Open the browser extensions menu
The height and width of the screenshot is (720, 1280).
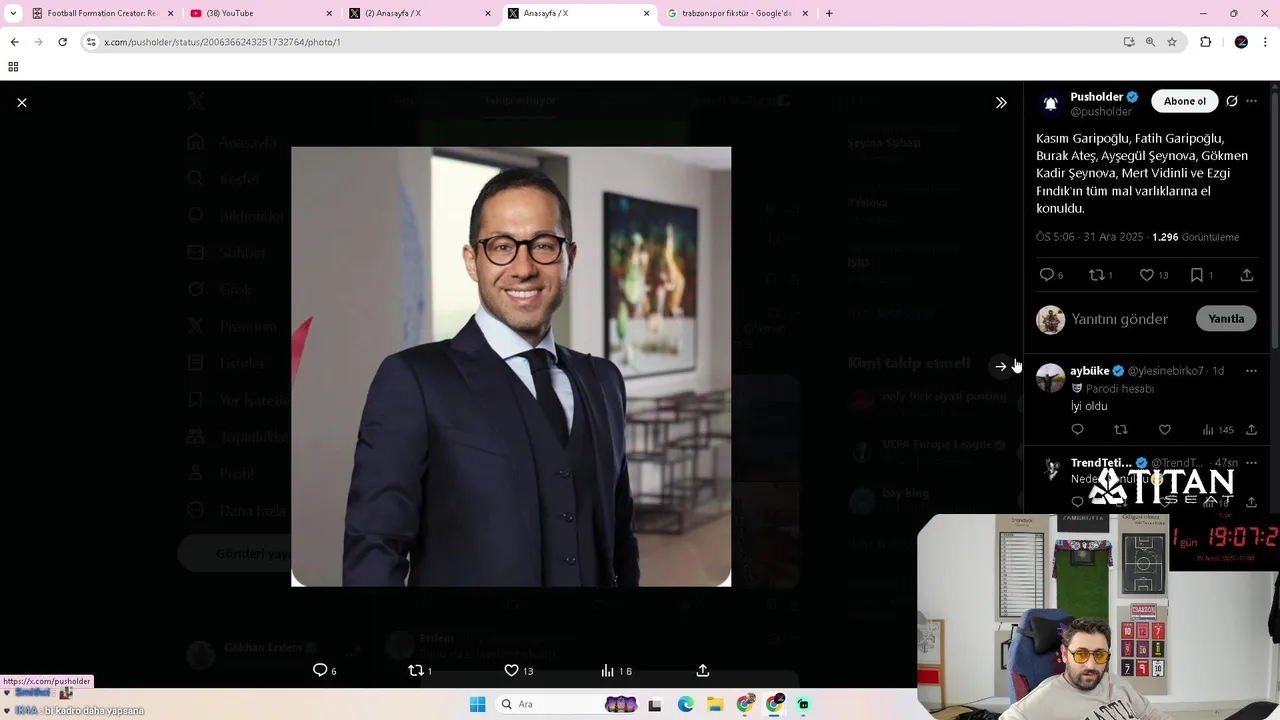point(1205,42)
